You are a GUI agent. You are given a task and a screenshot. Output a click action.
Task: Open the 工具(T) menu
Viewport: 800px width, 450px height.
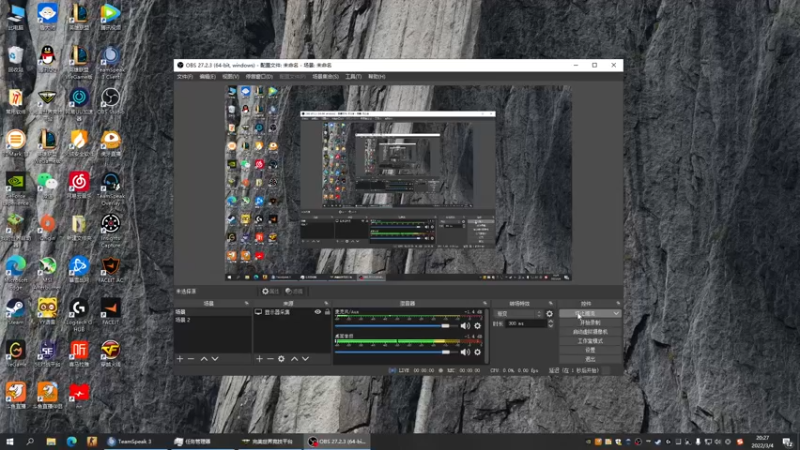coord(352,76)
